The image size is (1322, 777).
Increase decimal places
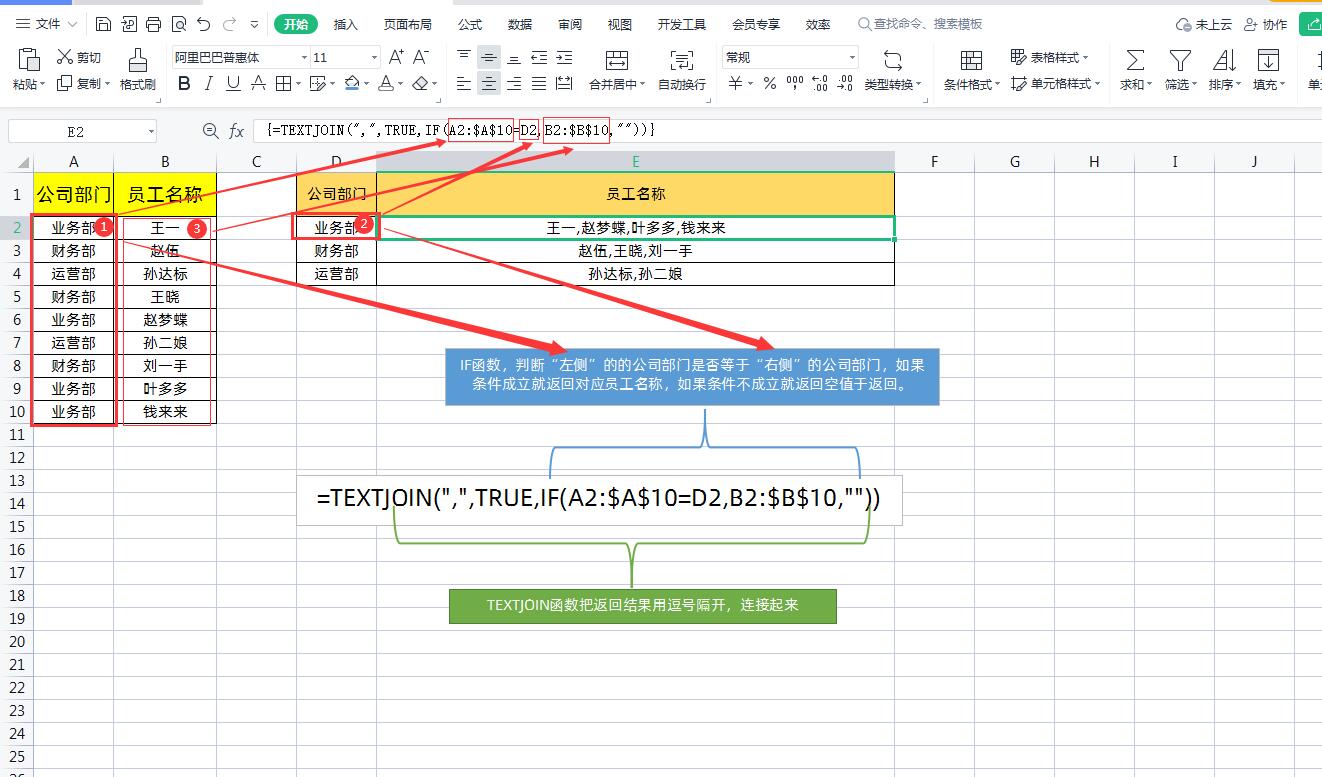(820, 84)
